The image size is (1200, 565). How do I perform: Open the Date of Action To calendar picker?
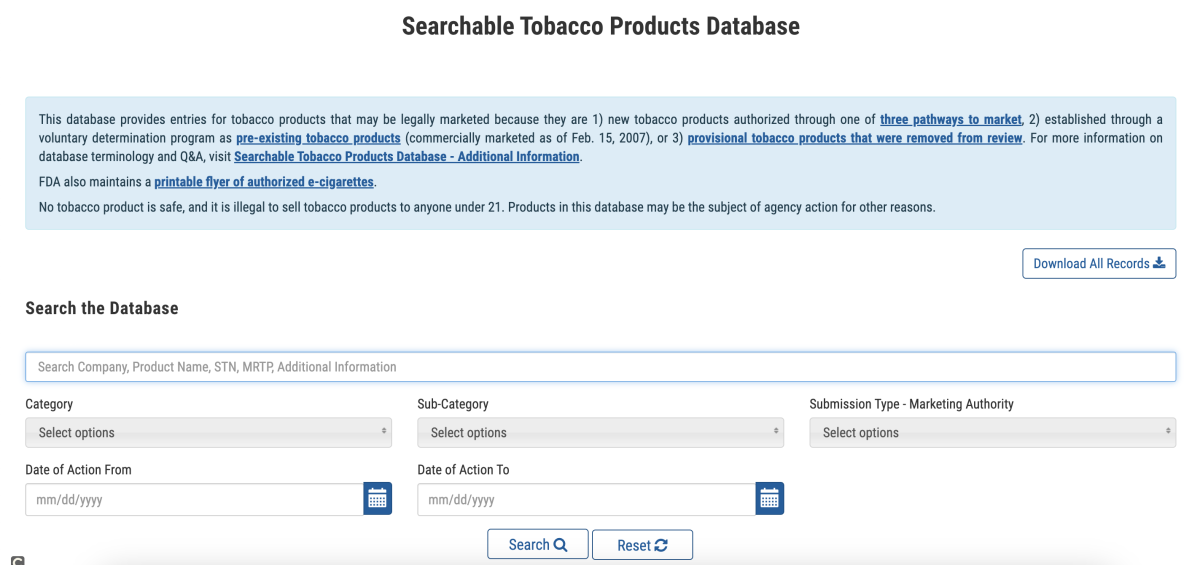769,499
